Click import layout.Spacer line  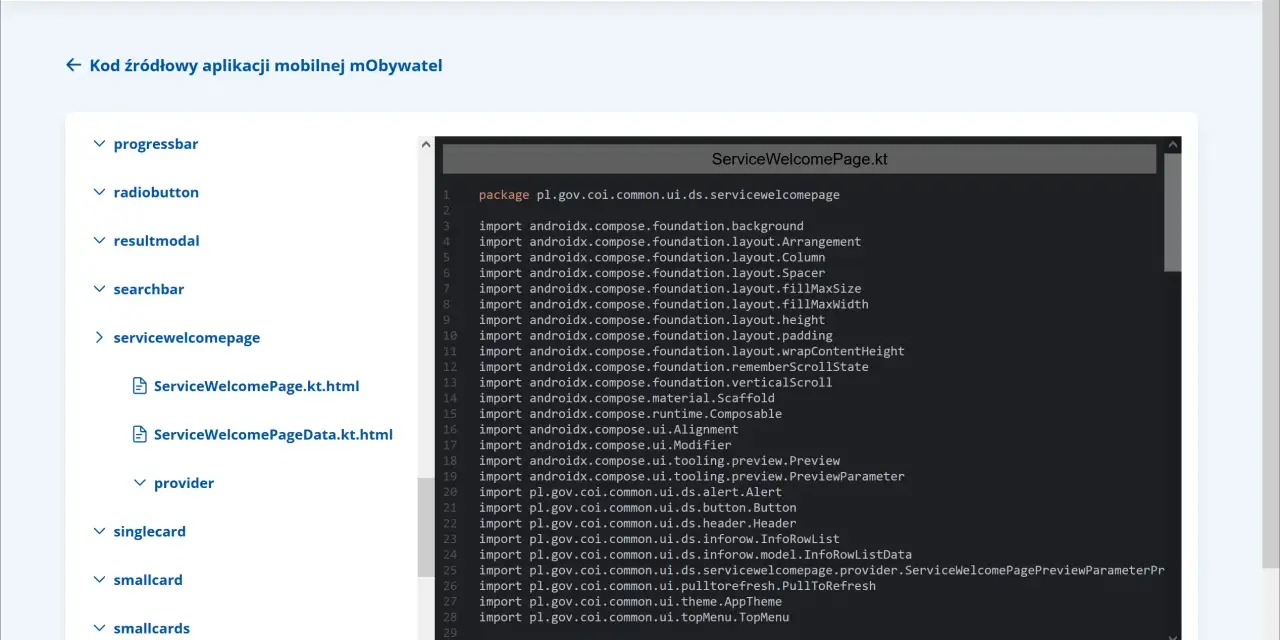[x=652, y=273]
